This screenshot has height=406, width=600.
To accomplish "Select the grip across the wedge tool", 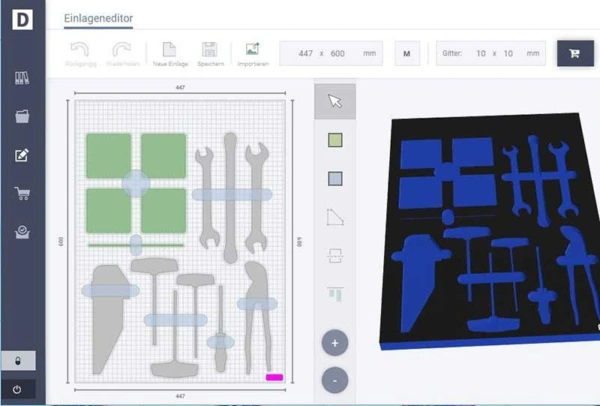I will click(110, 291).
